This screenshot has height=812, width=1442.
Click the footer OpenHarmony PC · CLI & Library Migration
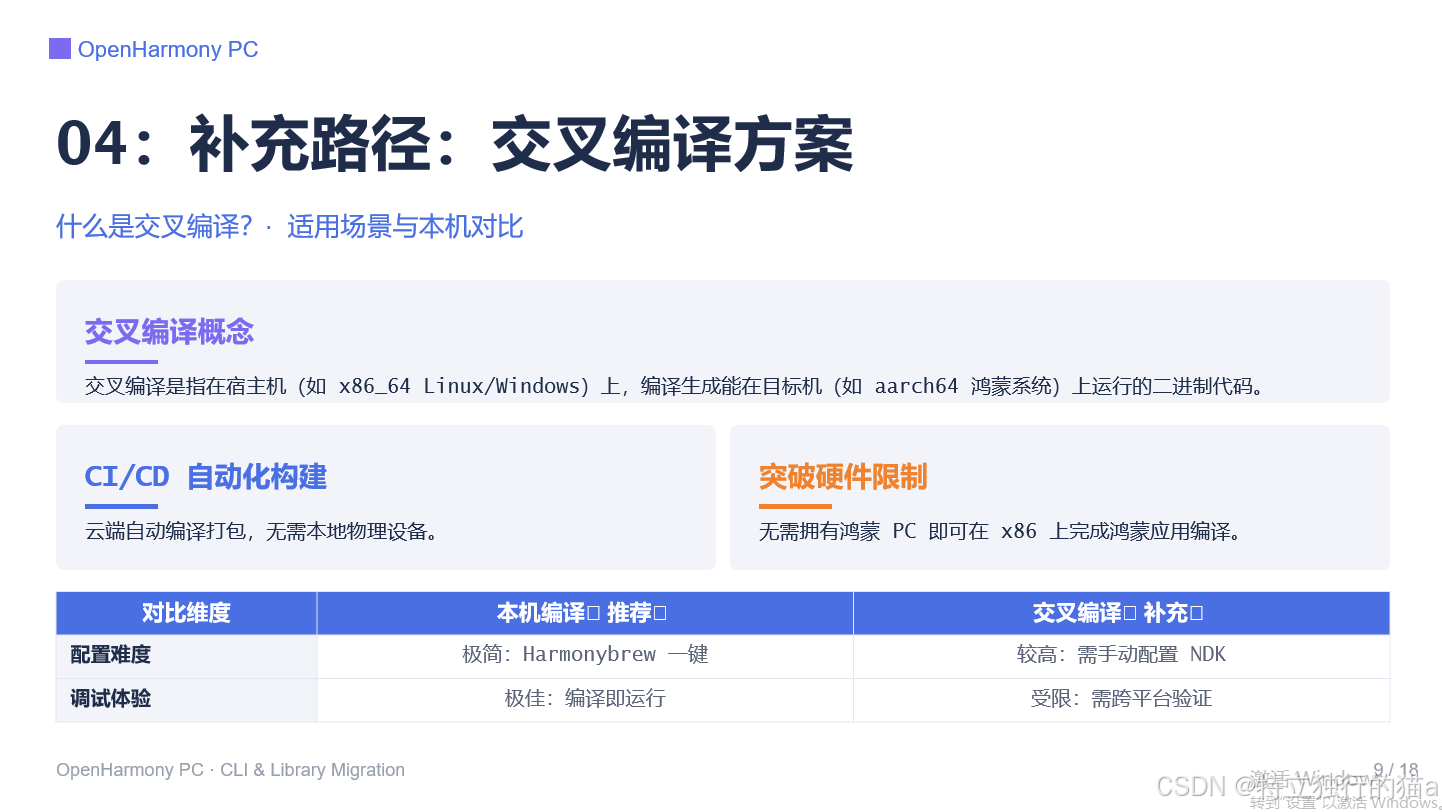[x=231, y=770]
